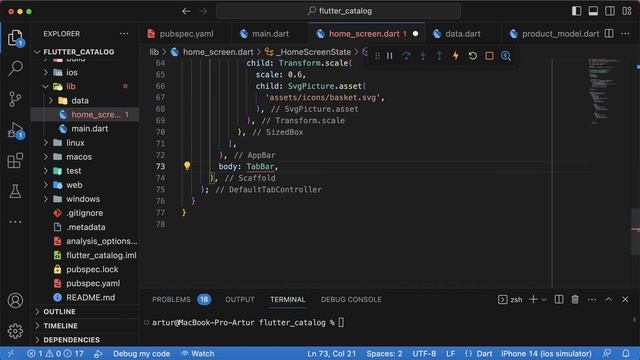Open the widget inspector from debug toolbar

click(x=506, y=56)
